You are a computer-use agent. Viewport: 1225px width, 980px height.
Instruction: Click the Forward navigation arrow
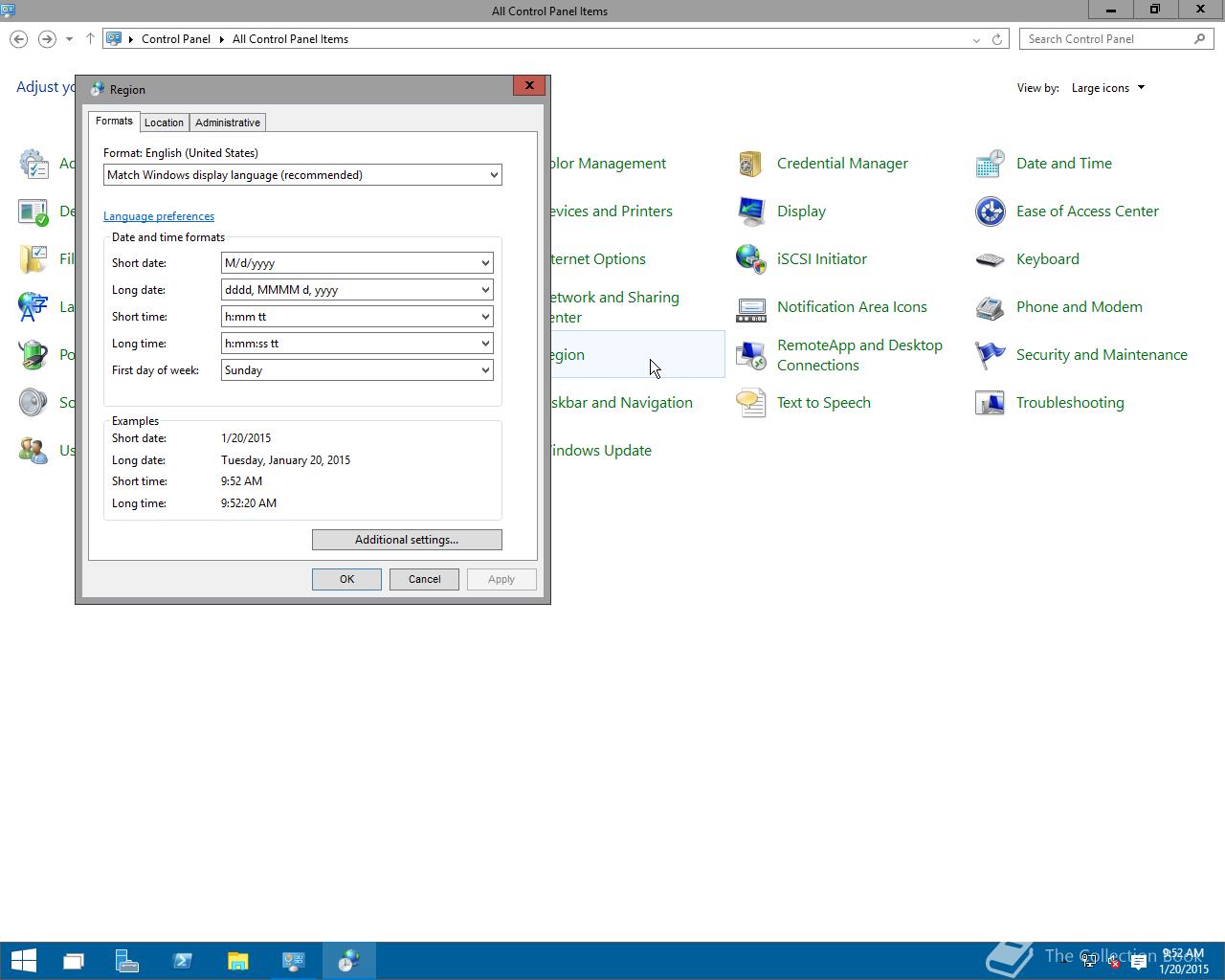[x=46, y=39]
